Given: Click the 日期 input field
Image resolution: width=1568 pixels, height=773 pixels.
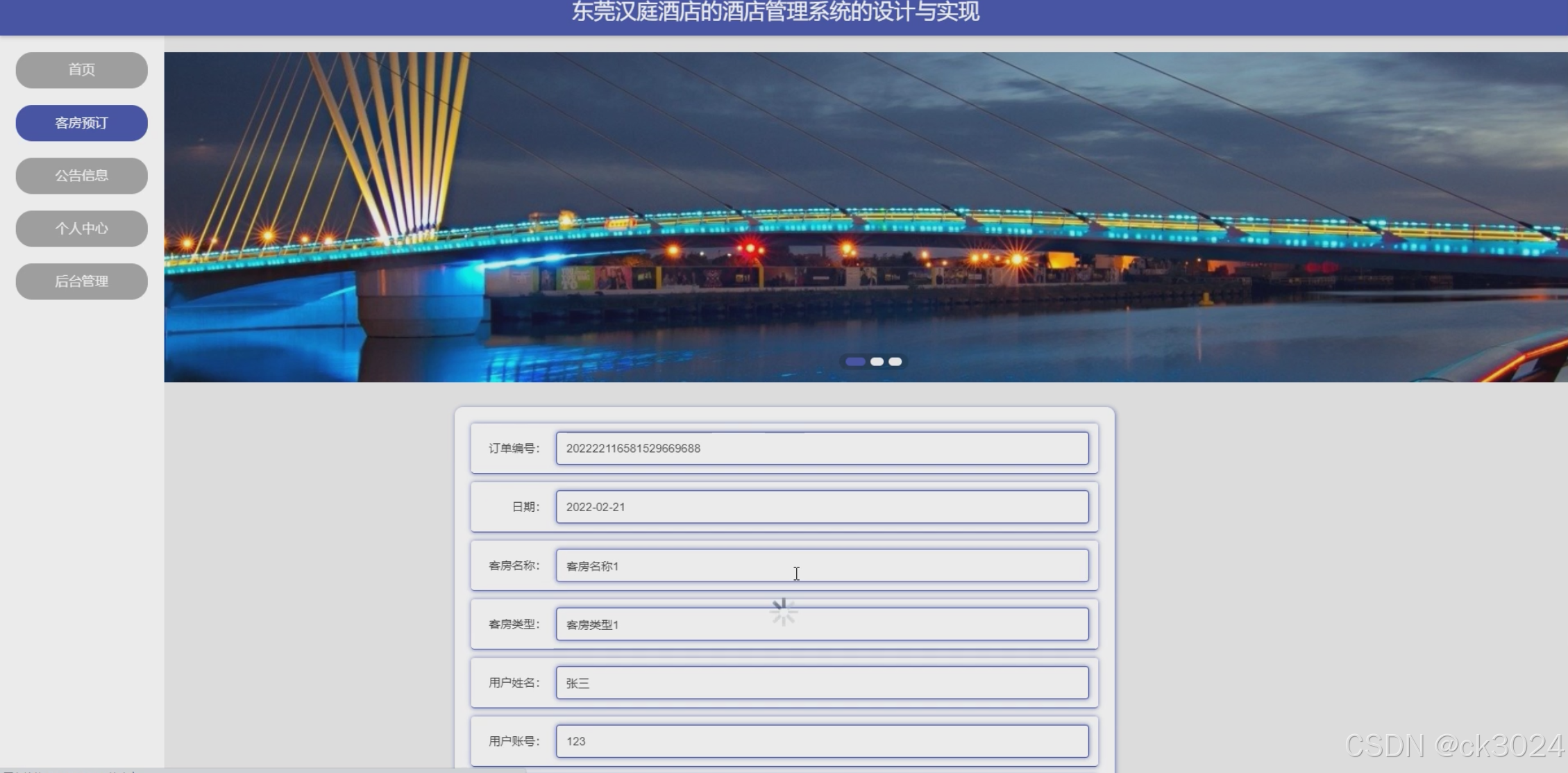Looking at the screenshot, I should point(821,507).
